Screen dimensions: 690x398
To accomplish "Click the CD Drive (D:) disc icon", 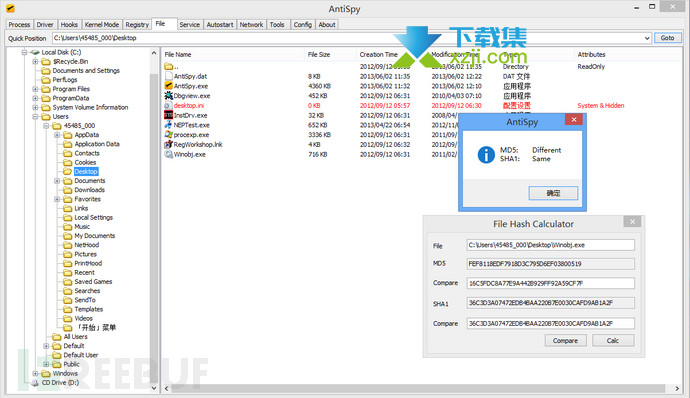I will coord(35,383).
